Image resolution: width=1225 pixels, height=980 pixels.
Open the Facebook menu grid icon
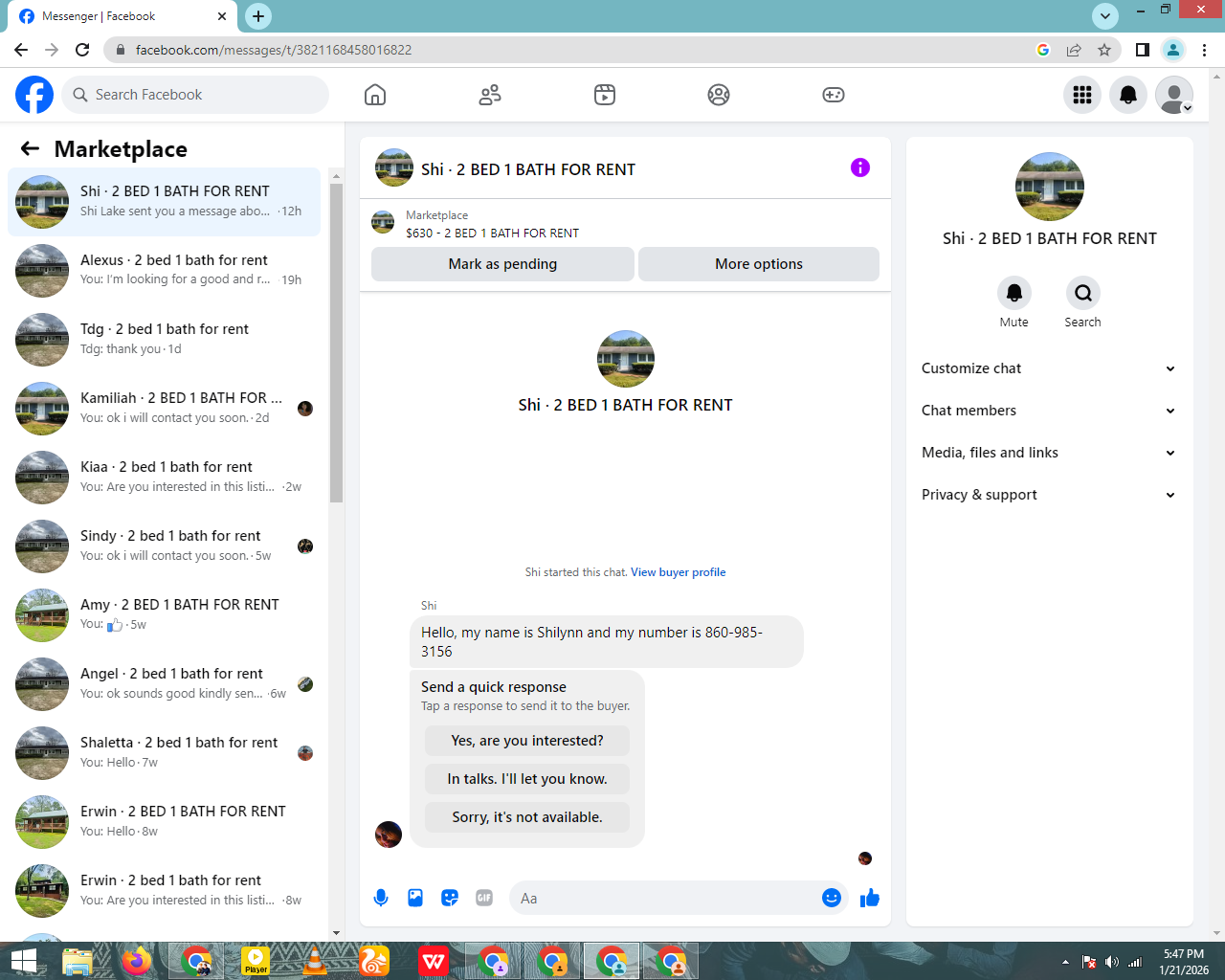click(x=1082, y=95)
